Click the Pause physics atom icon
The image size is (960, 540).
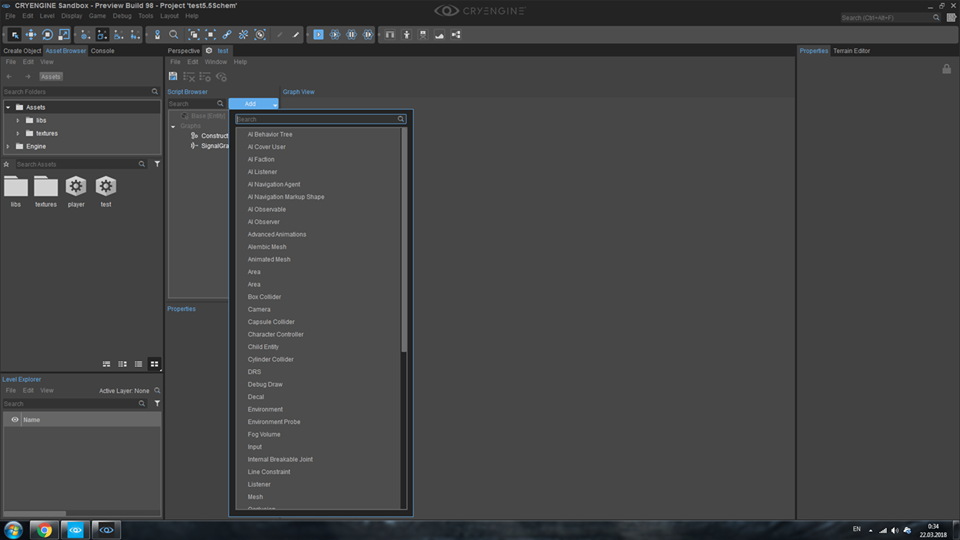(x=351, y=35)
